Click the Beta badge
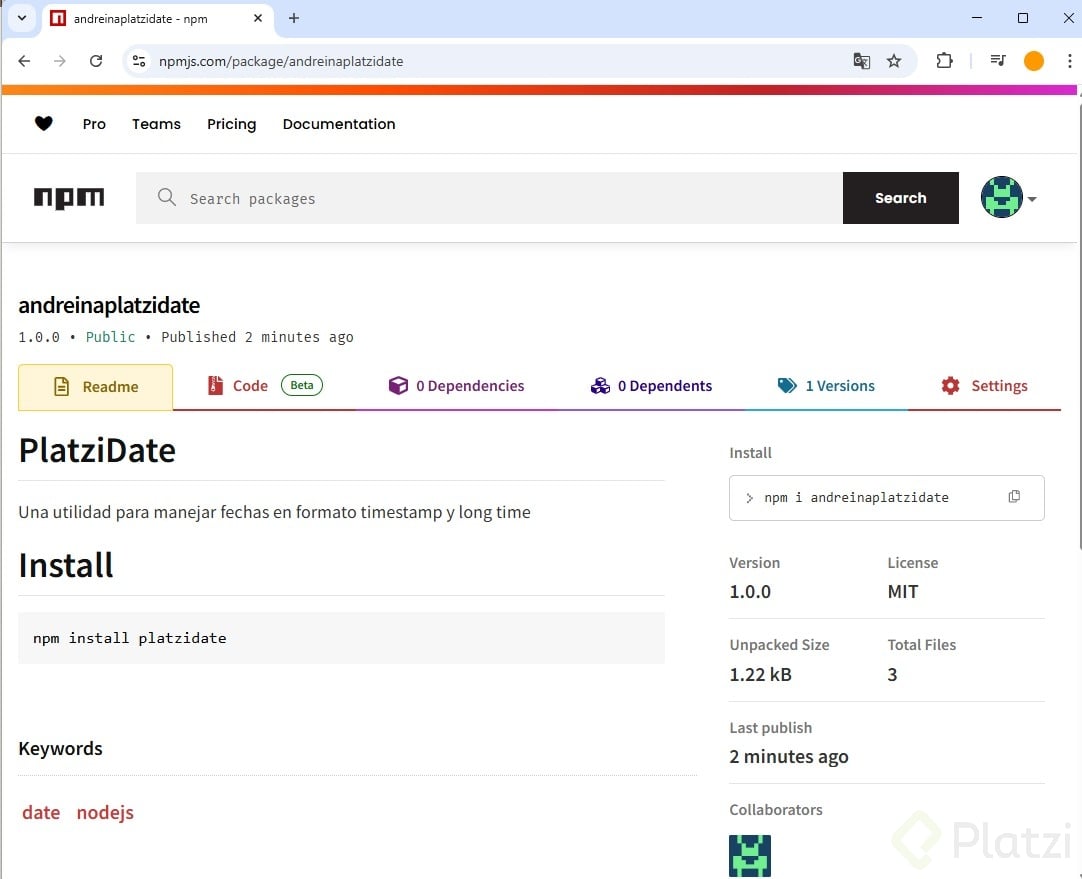The image size is (1082, 879). point(302,385)
